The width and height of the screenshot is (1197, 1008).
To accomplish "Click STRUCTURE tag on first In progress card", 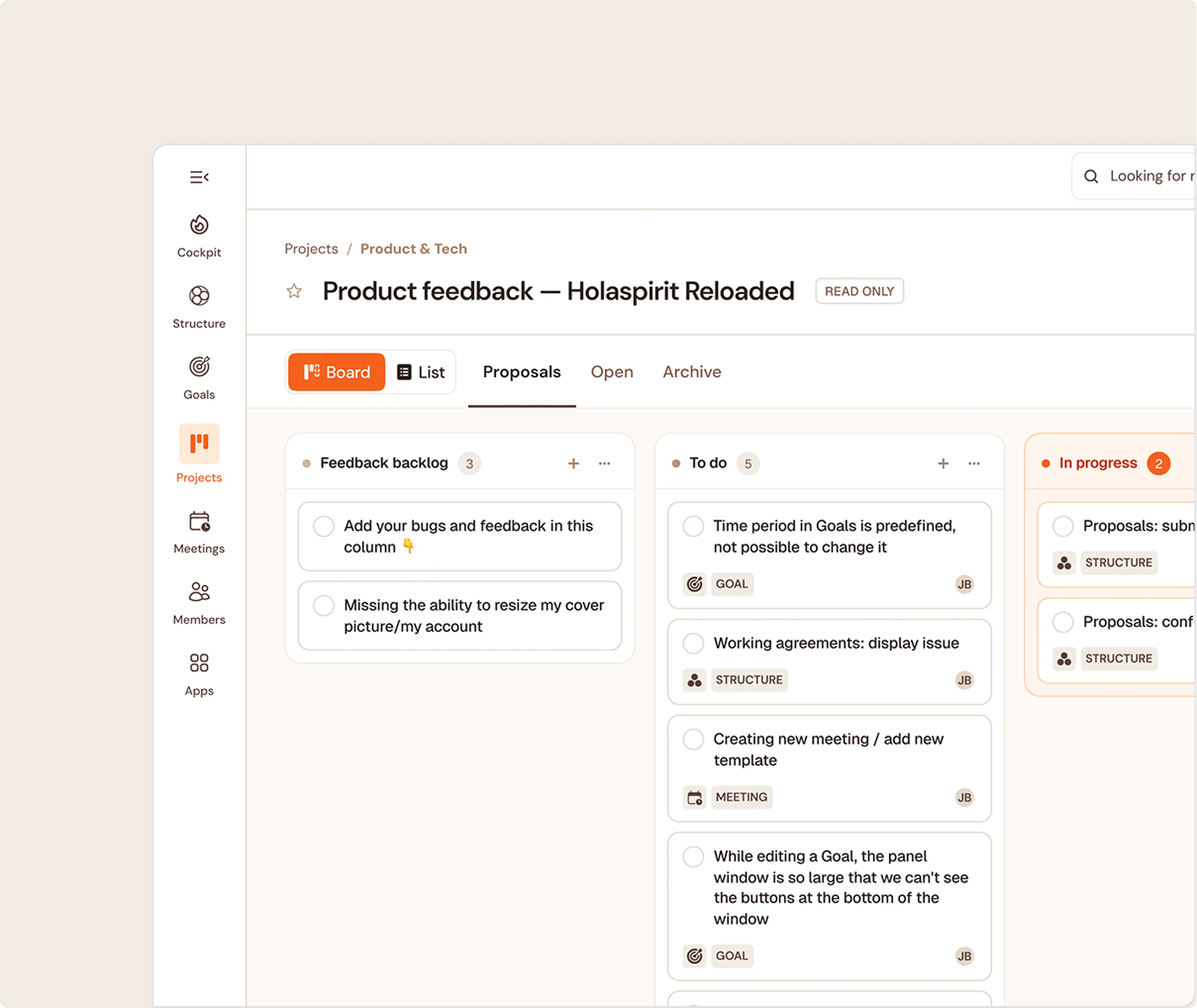I will 1119,563.
